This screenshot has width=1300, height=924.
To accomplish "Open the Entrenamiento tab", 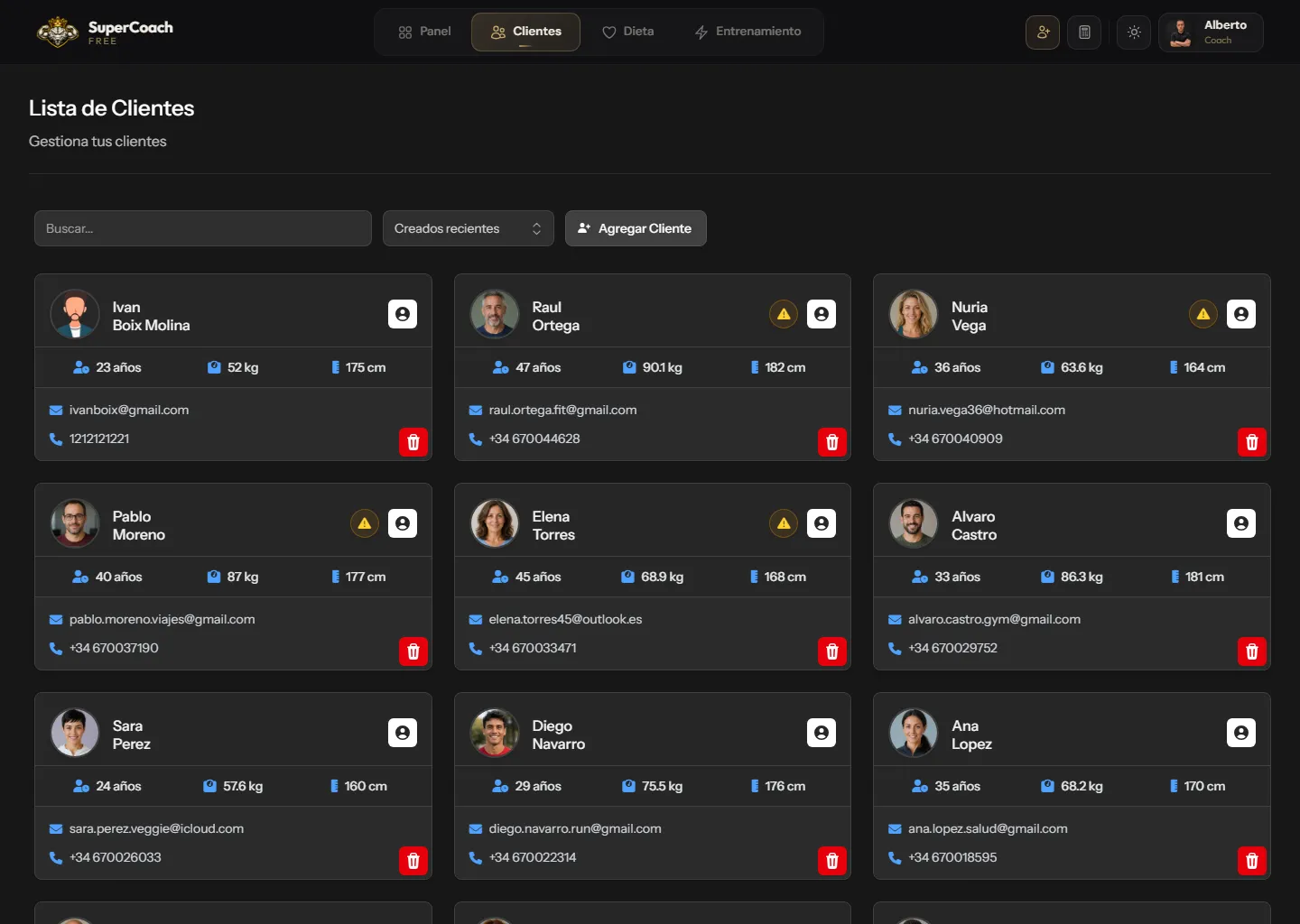I will point(747,32).
